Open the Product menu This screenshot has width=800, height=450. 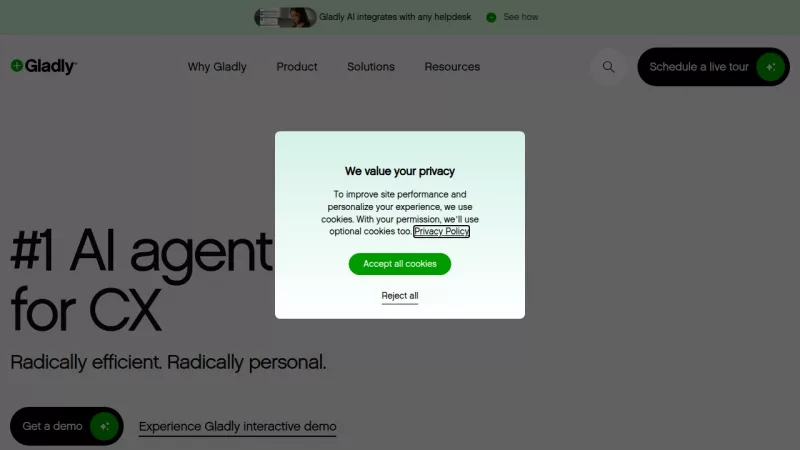(x=297, y=67)
